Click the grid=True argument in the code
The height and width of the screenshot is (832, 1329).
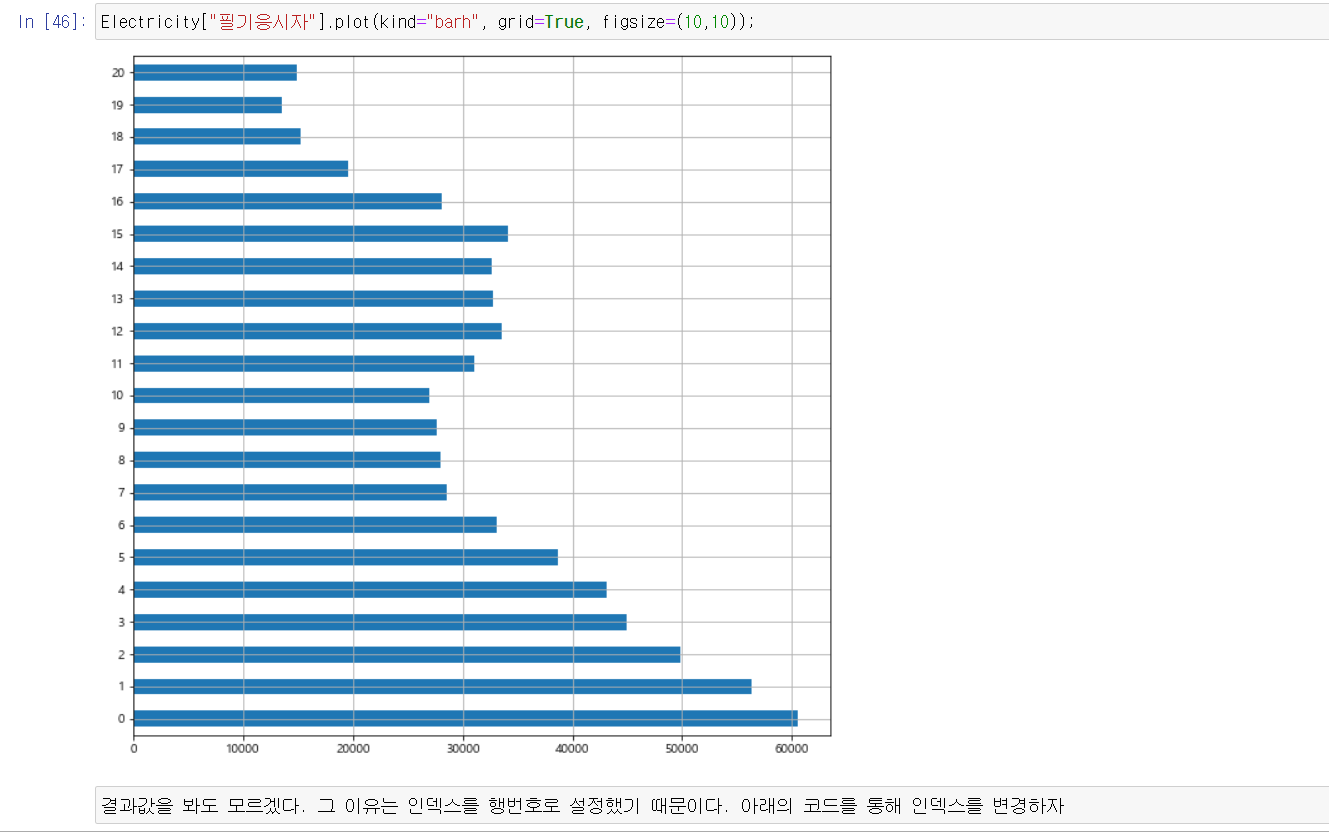[x=541, y=22]
